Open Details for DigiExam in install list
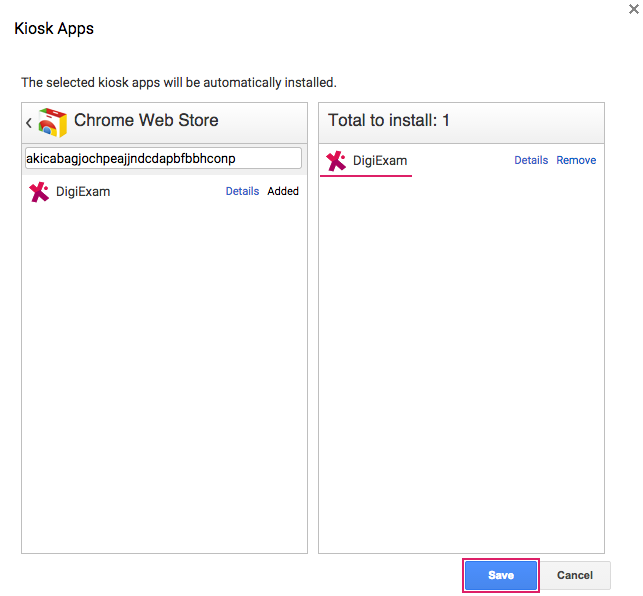 tap(531, 160)
